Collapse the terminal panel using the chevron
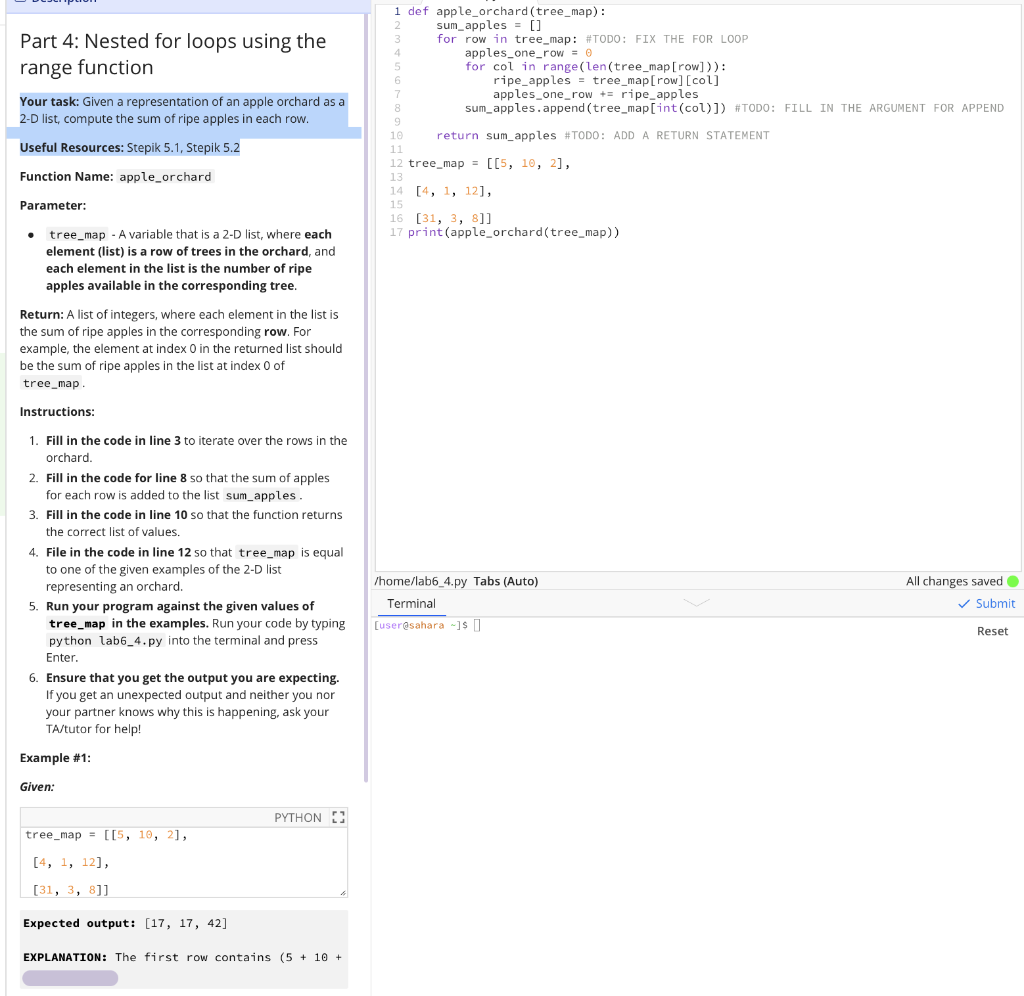Image resolution: width=1024 pixels, height=996 pixels. 697,601
